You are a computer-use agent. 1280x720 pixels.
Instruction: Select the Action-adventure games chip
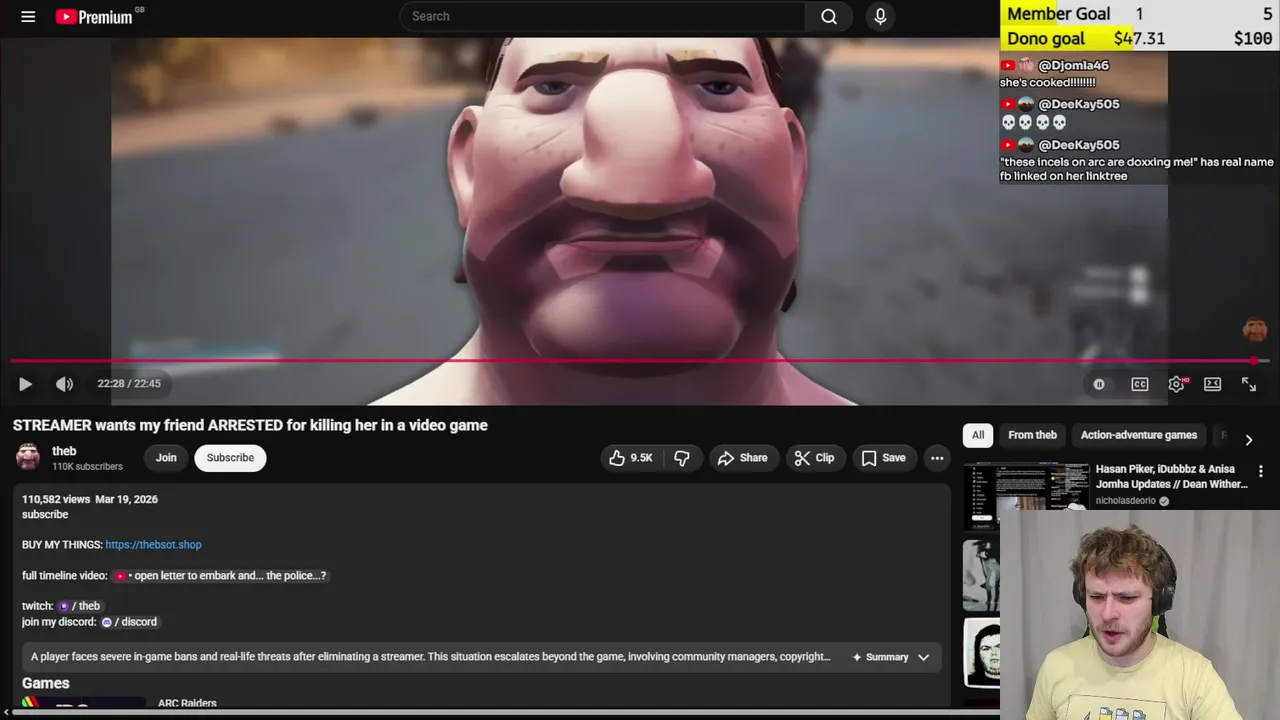coord(1138,435)
